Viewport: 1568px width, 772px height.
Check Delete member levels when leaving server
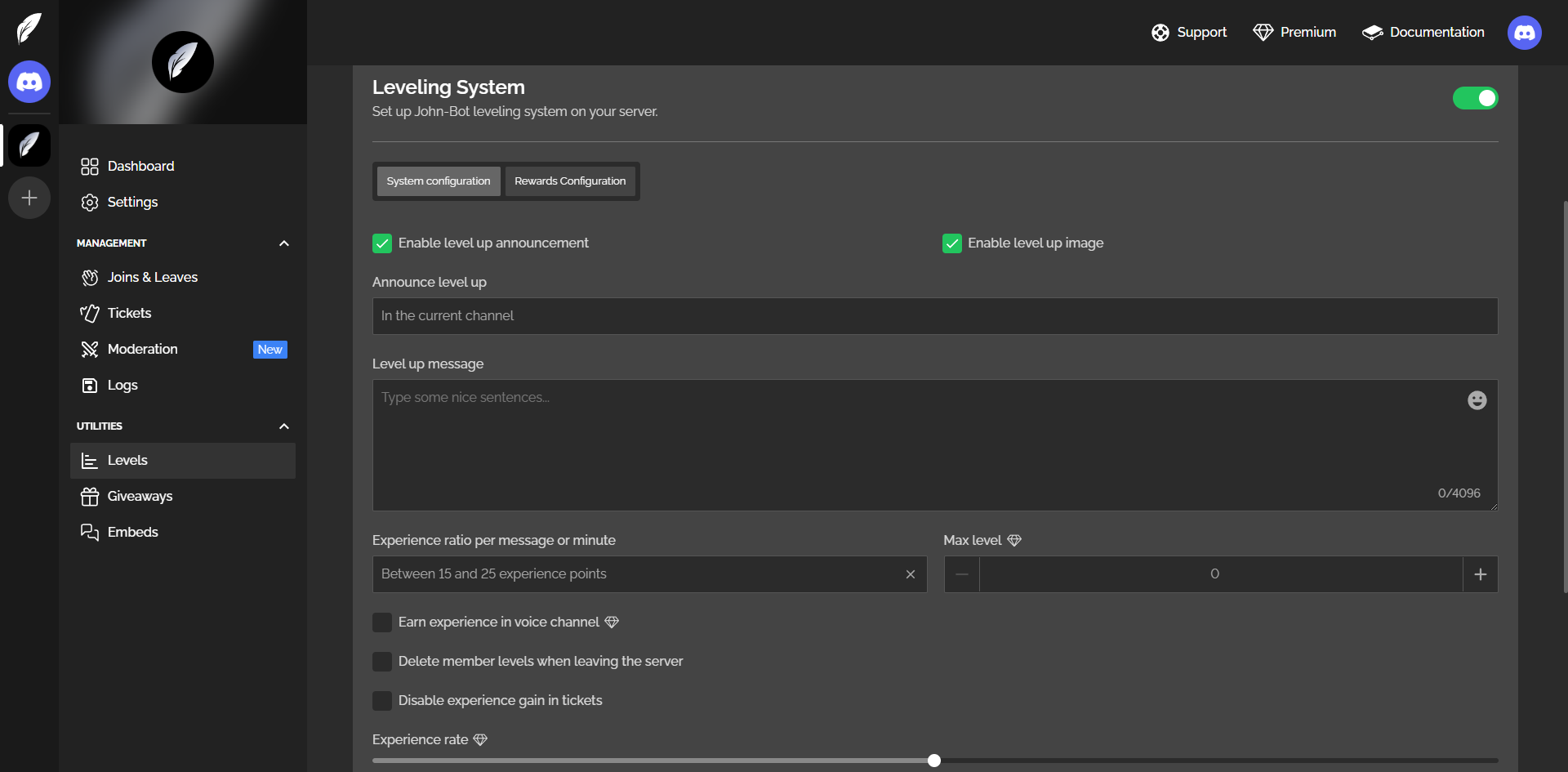(x=382, y=662)
